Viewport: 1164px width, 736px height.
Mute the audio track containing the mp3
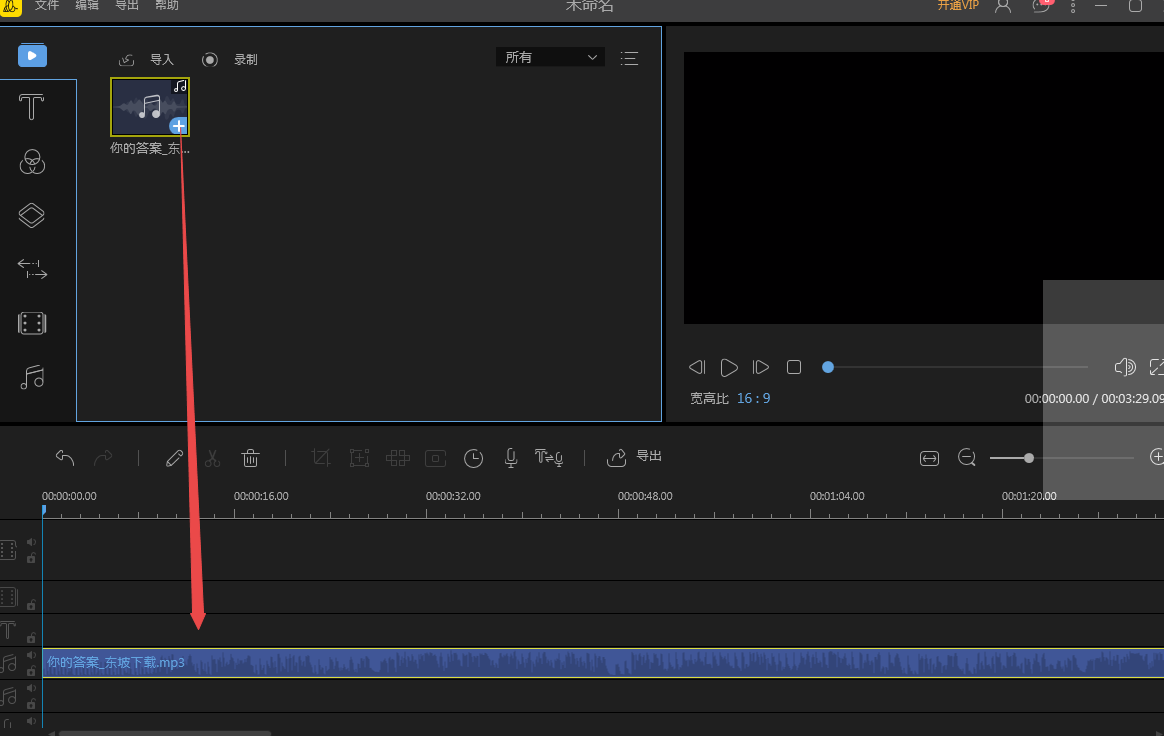click(x=31, y=656)
